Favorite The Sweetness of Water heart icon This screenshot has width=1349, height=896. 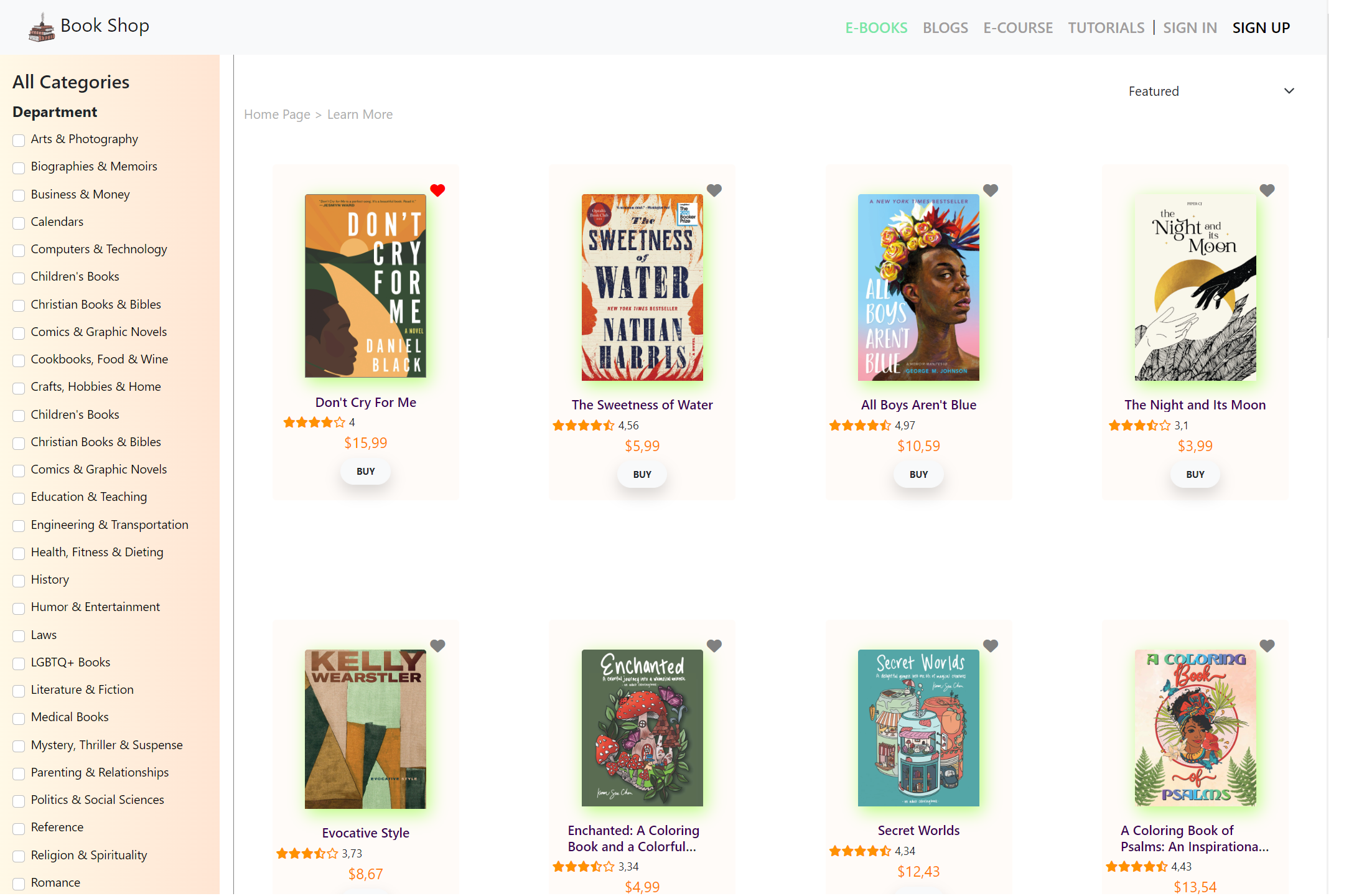click(x=714, y=190)
